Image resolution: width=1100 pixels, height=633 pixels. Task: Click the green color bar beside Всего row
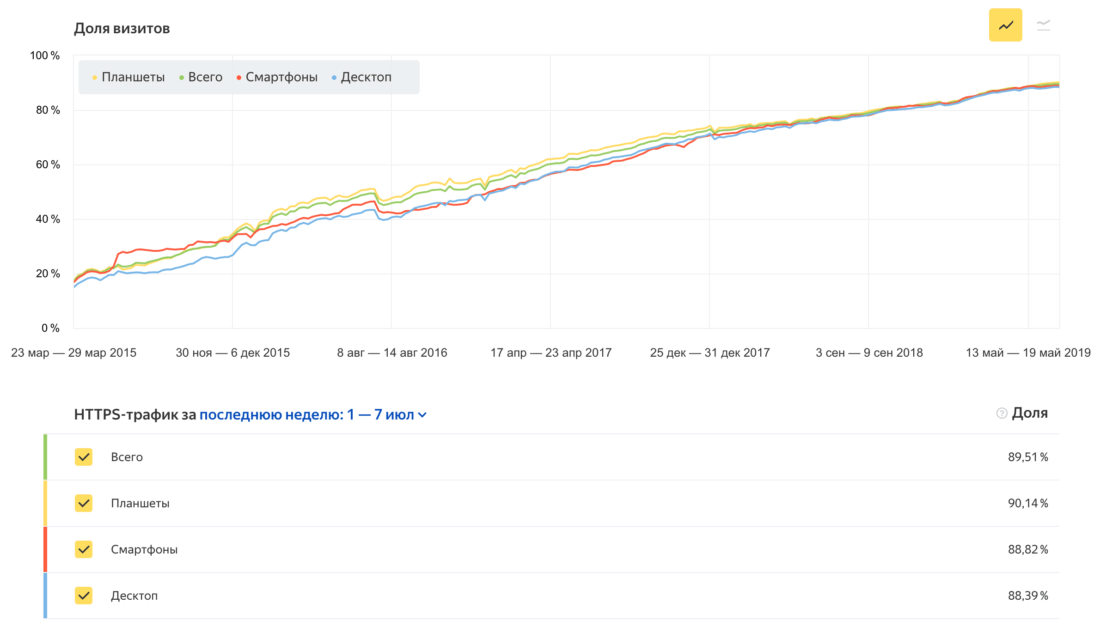pyautogui.click(x=46, y=457)
